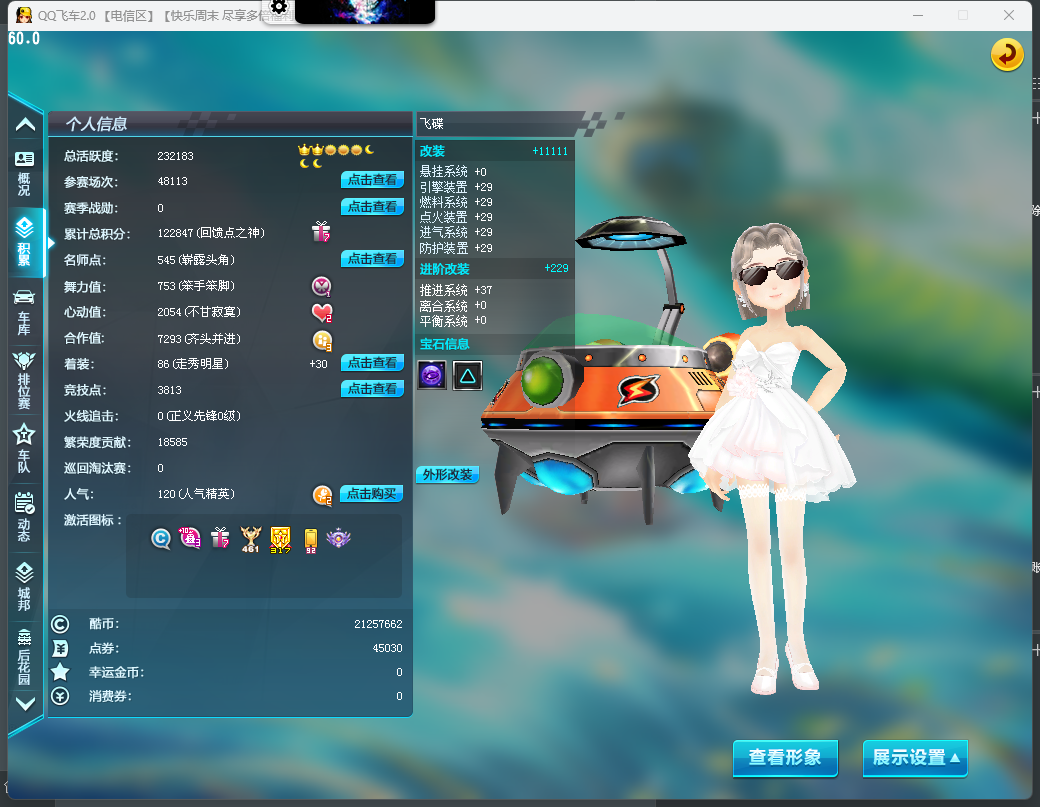This screenshot has width=1040, height=807.
Task: Click the QQ飞车 app icon in title bar
Action: click(24, 15)
